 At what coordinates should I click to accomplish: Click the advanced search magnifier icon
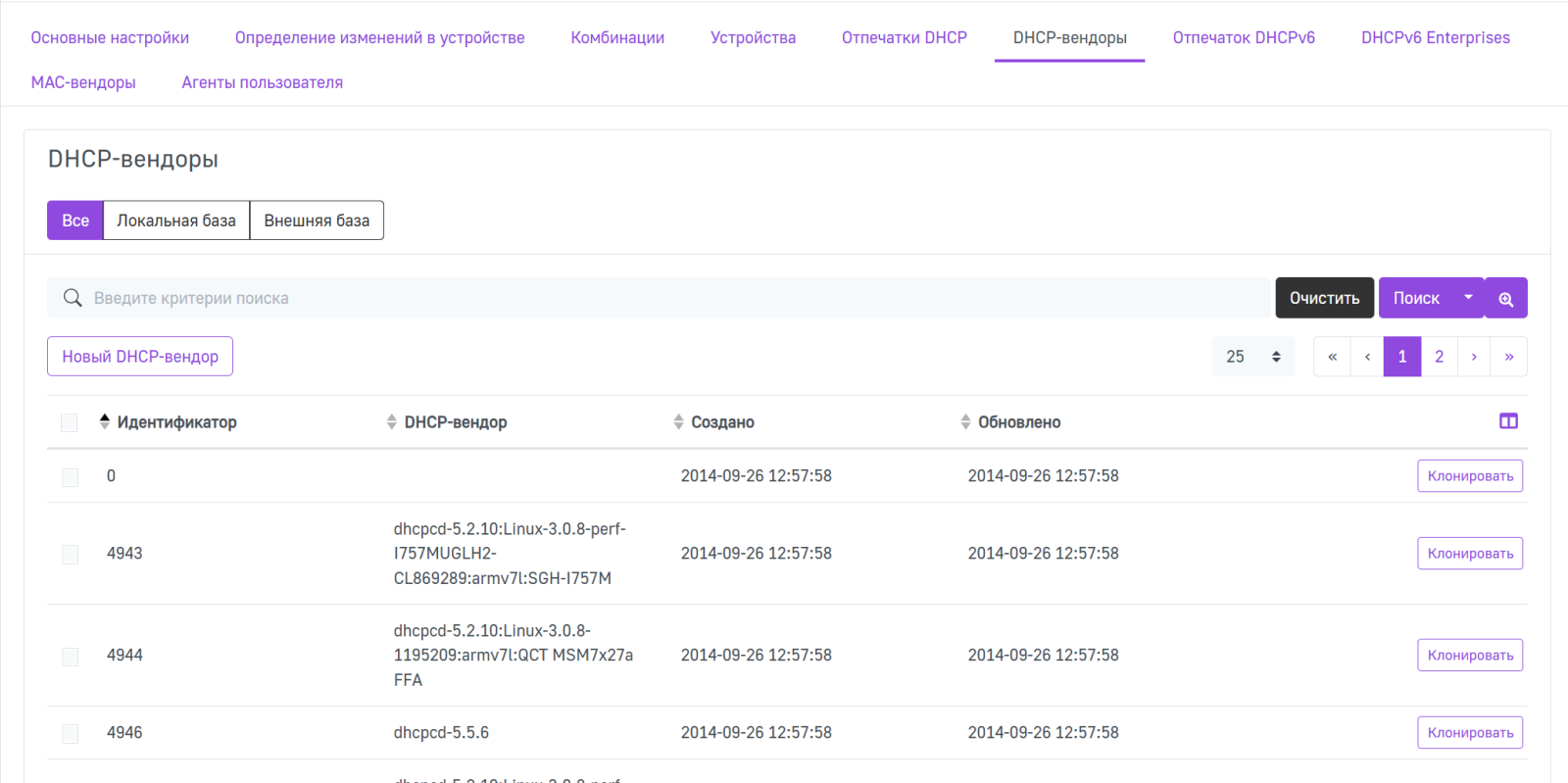point(1505,299)
